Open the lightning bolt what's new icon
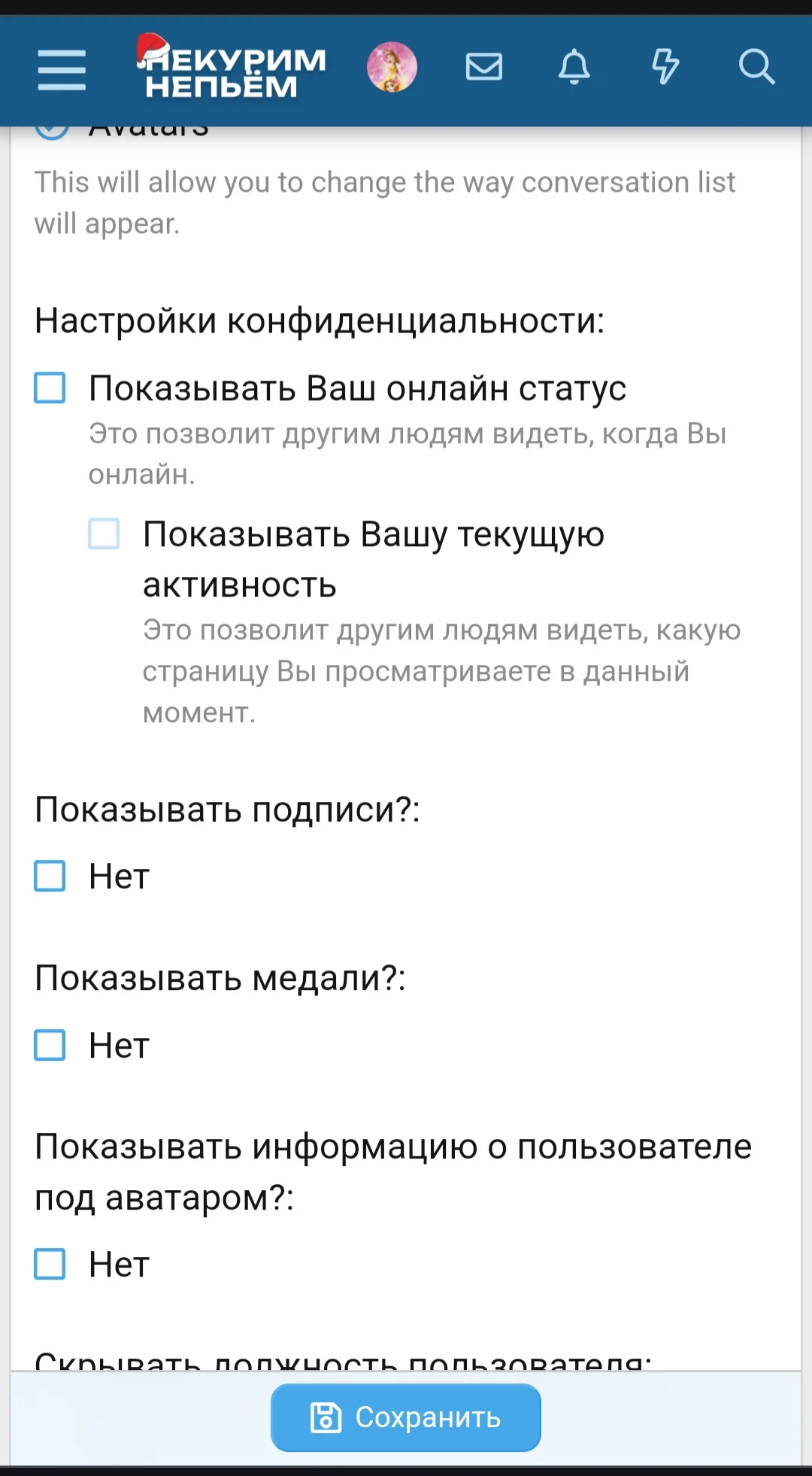The image size is (812, 1476). 665,68
